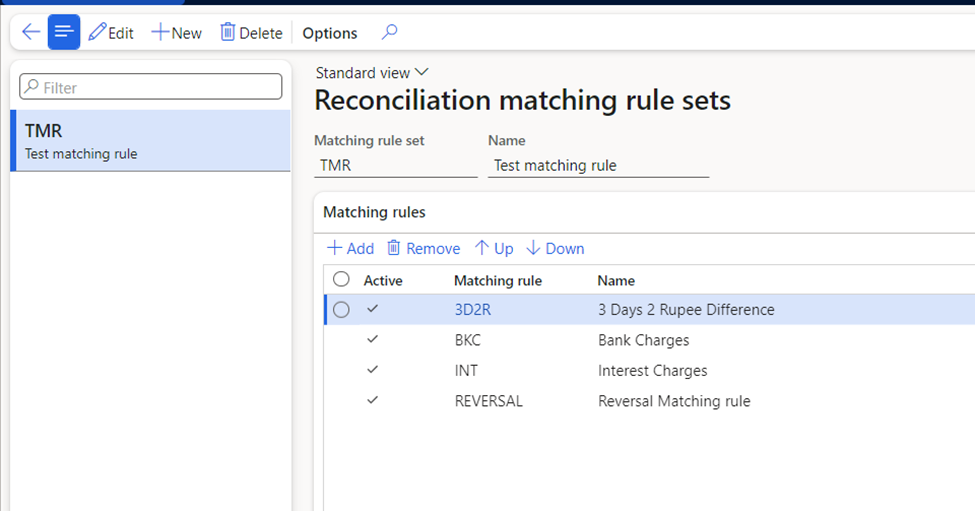Expand the Standard view dropdown
Screen dimensions: 975x511
tap(372, 73)
